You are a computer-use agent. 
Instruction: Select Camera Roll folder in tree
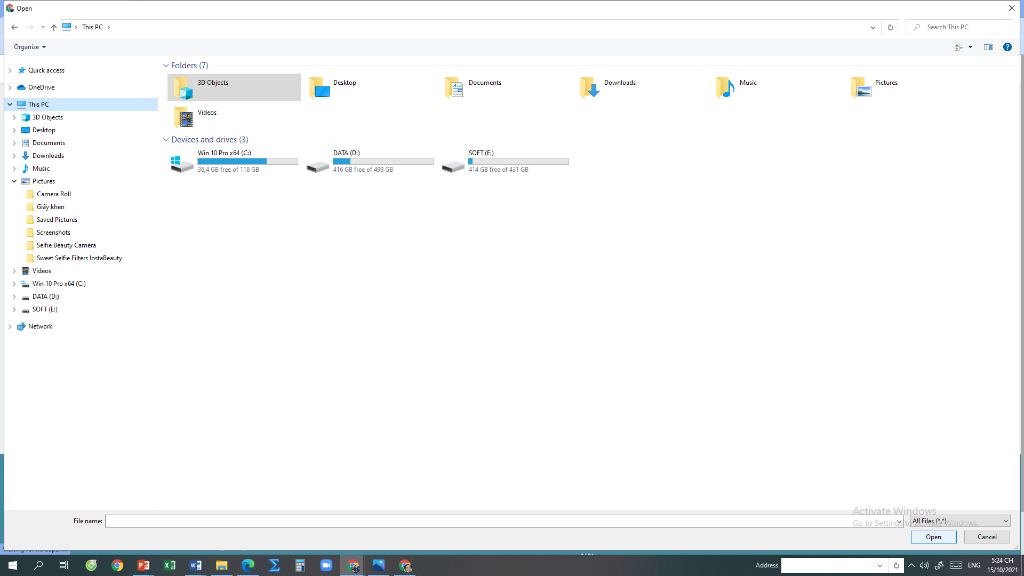tap(54, 194)
